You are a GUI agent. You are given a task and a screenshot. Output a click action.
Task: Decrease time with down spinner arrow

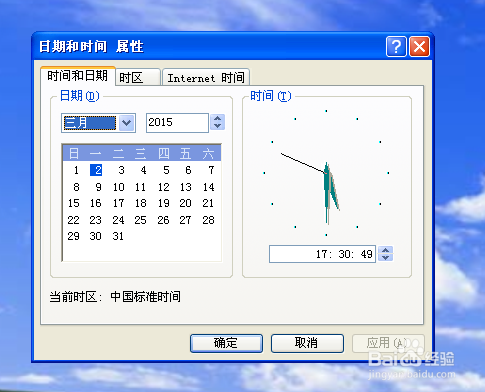tap(386, 258)
